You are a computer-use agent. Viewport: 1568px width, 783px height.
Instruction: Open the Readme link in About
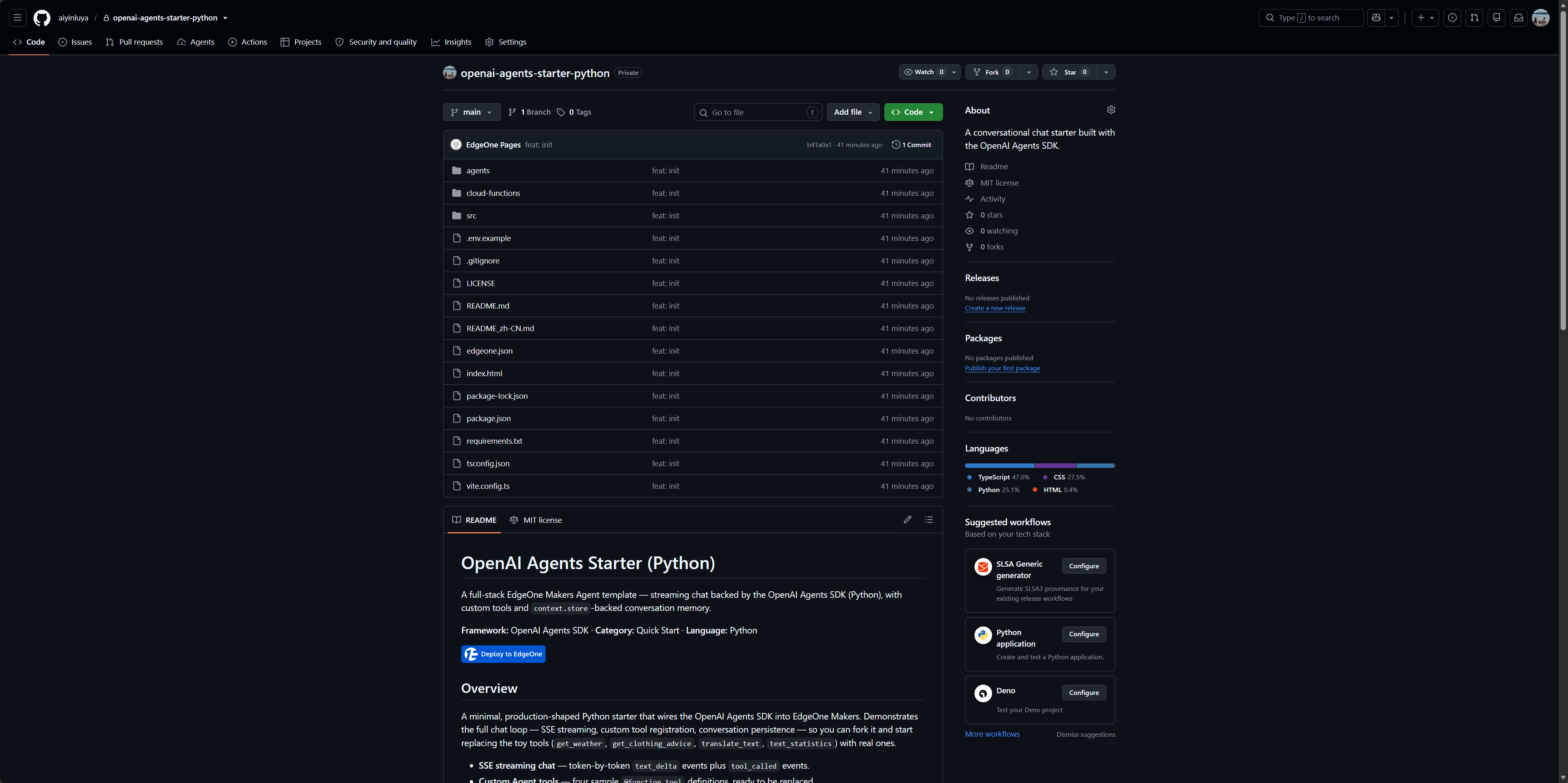(987, 167)
